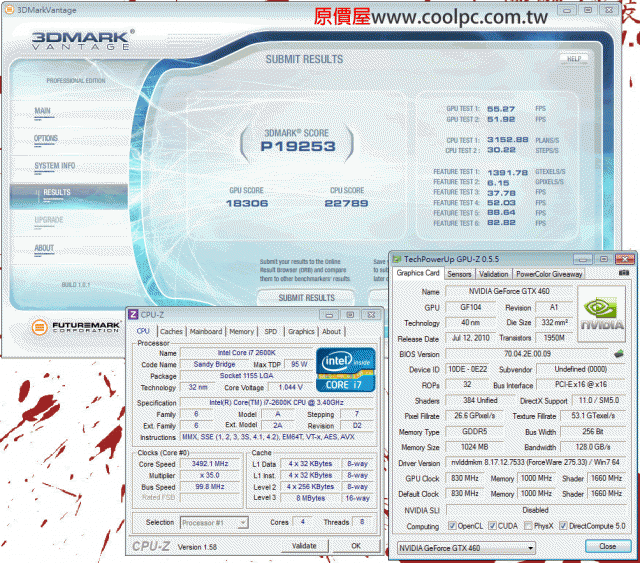The width and height of the screenshot is (640, 563).
Task: Click the CPU score 22789
Action: tap(346, 203)
